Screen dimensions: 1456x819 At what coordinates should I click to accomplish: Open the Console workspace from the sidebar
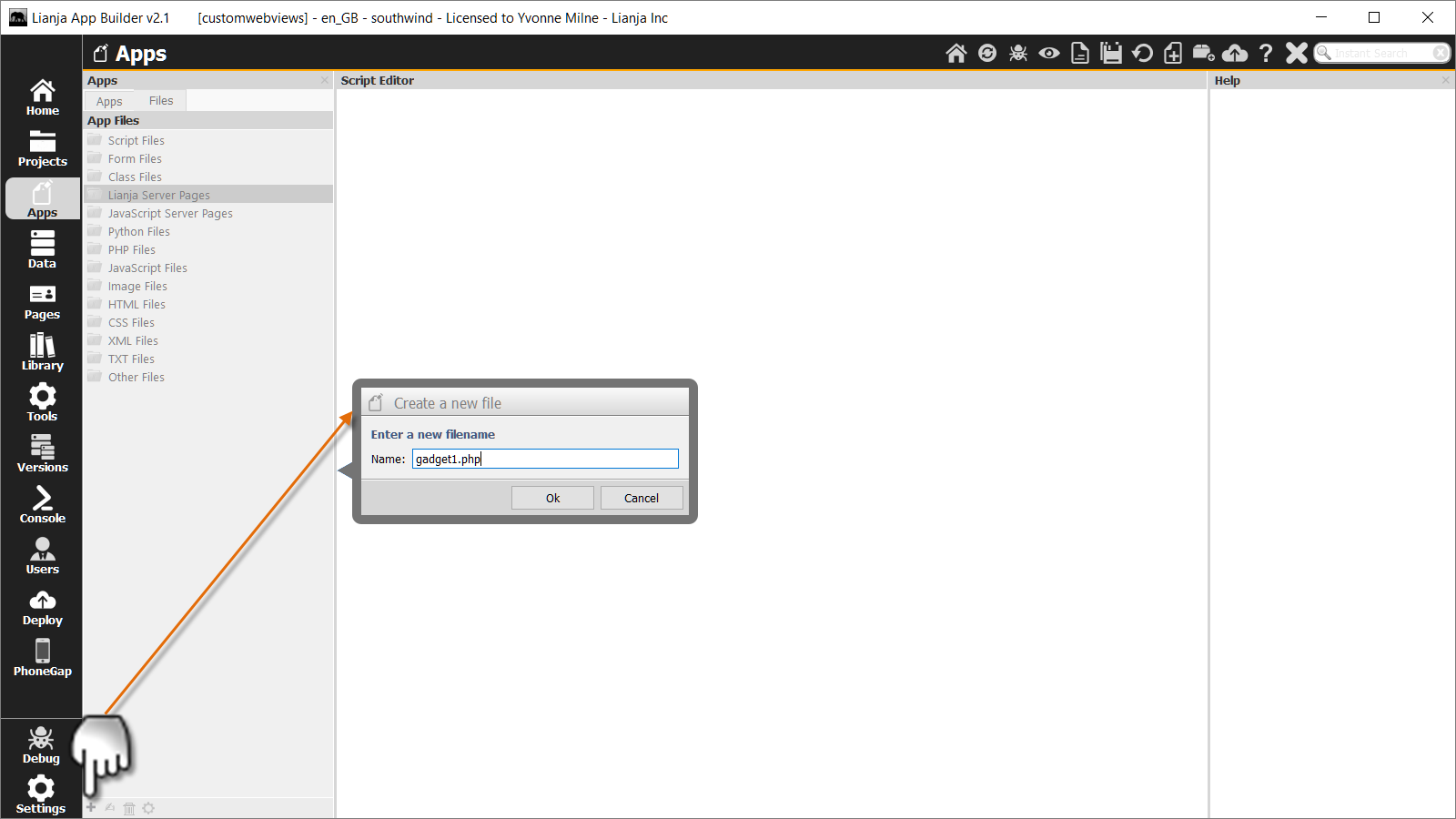(42, 504)
